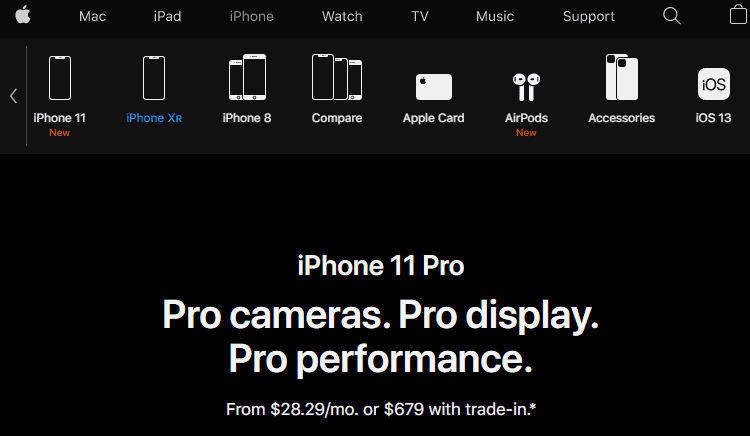Open the Compare three-phones icon

pos(337,77)
